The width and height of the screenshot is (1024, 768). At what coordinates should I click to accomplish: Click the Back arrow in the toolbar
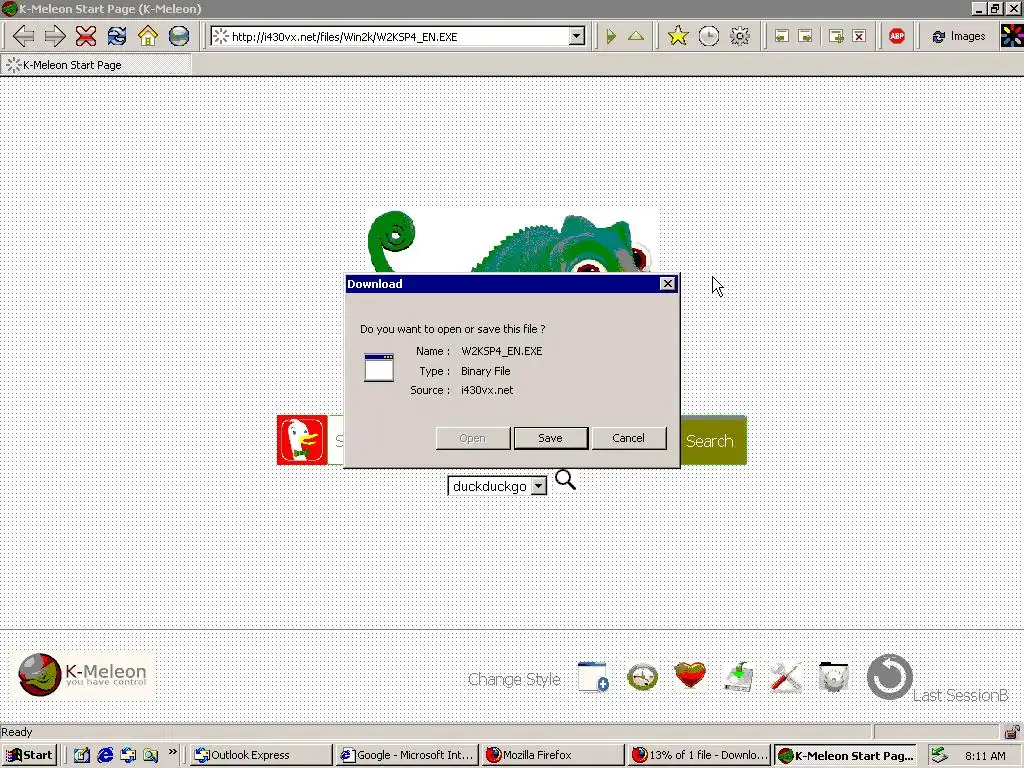(23, 36)
